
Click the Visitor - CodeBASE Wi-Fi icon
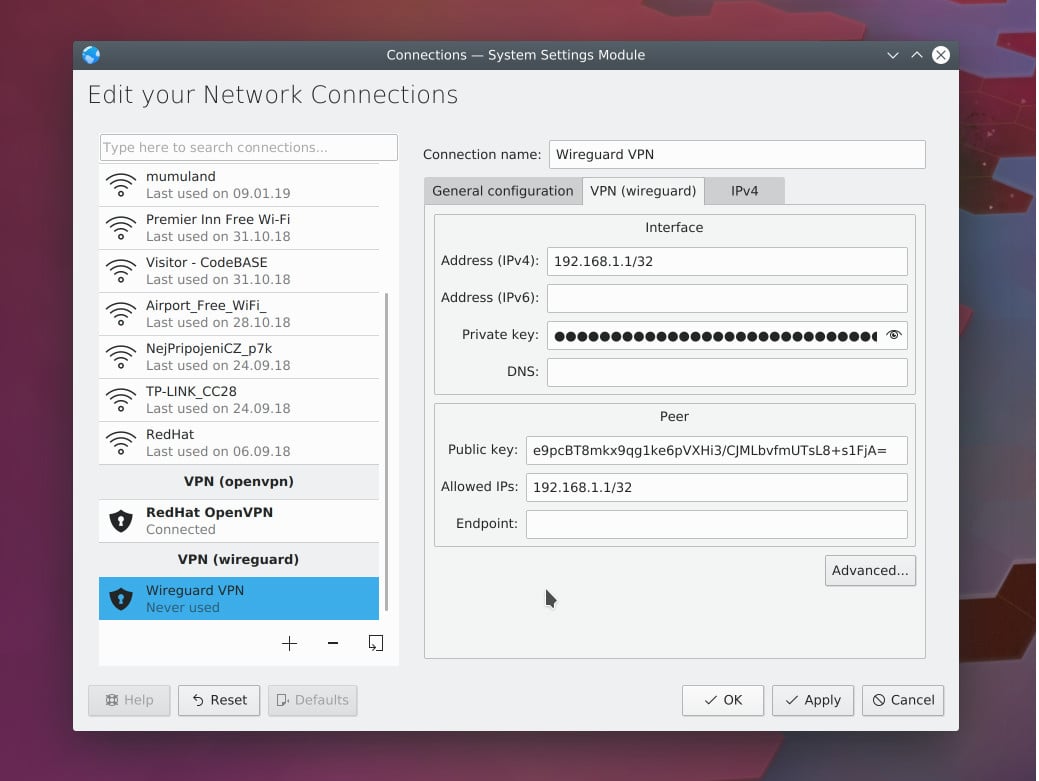[121, 270]
